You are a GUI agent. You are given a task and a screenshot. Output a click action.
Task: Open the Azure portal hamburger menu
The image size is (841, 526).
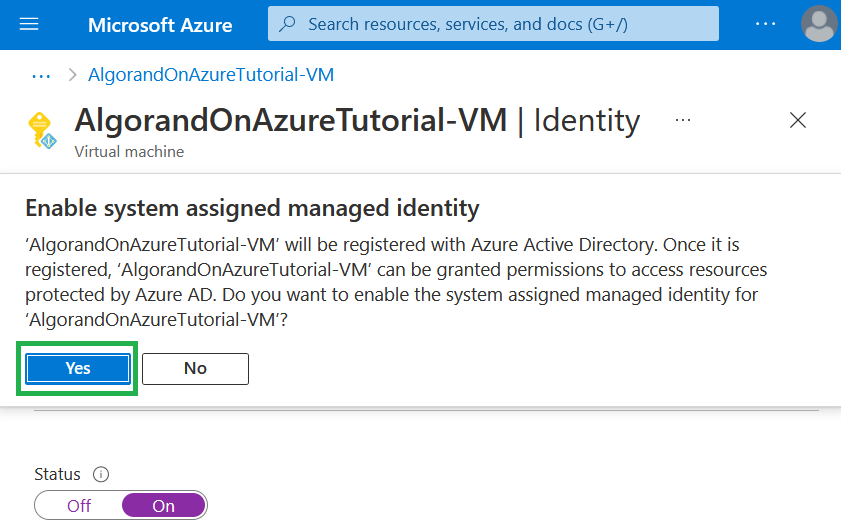click(x=30, y=24)
